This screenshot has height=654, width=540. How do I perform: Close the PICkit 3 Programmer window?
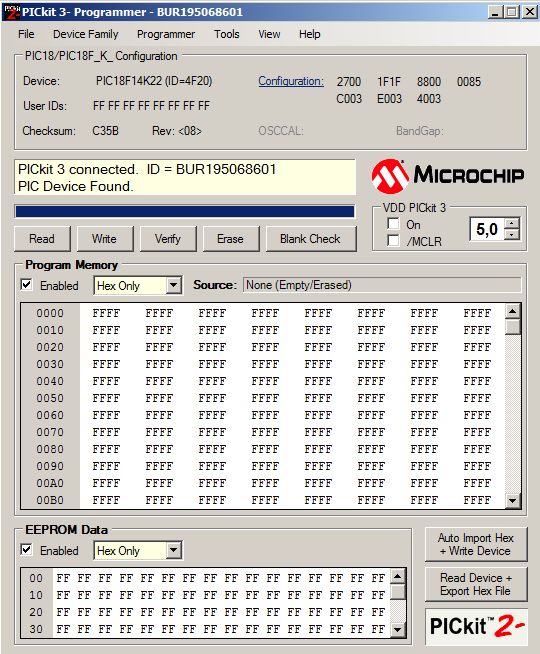[x=530, y=12]
